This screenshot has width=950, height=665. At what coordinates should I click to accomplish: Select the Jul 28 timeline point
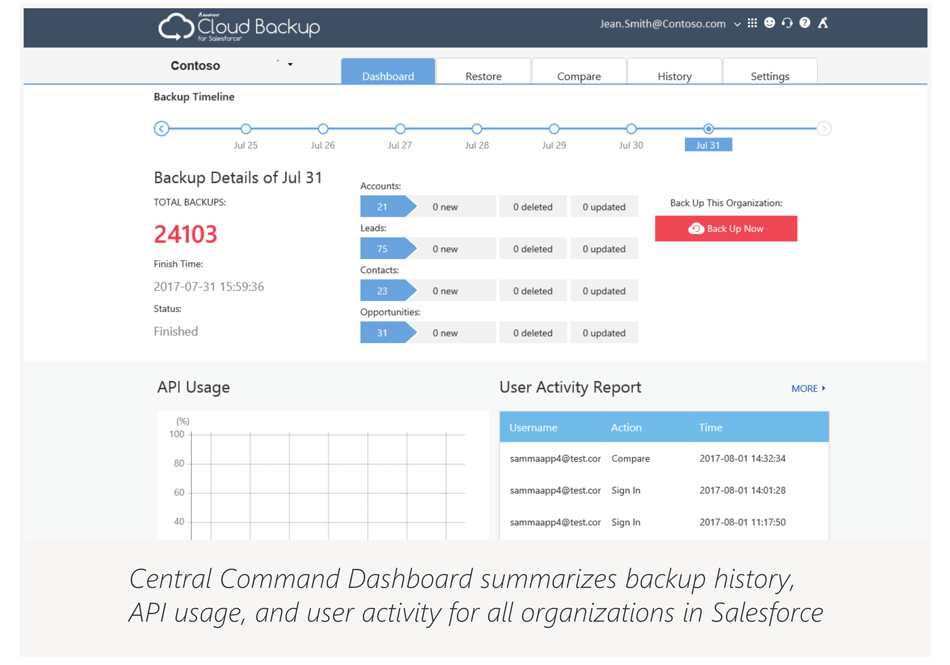477,128
